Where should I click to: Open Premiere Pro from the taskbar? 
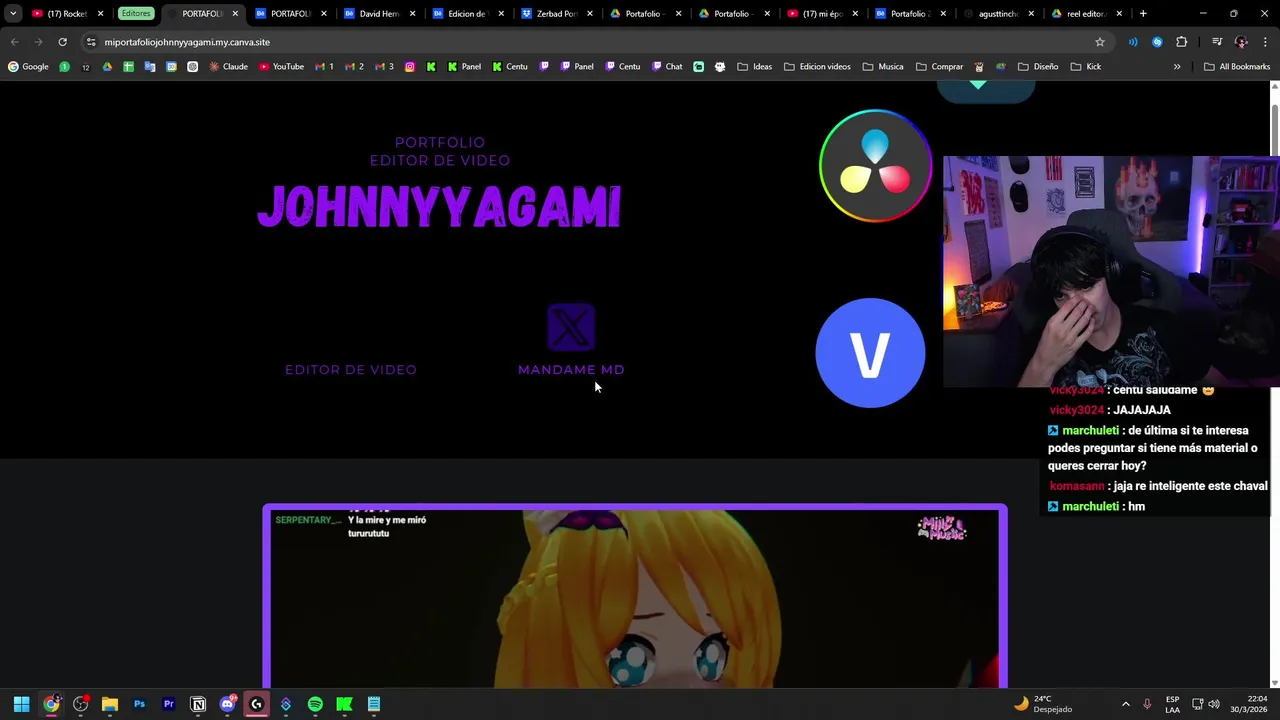click(168, 704)
